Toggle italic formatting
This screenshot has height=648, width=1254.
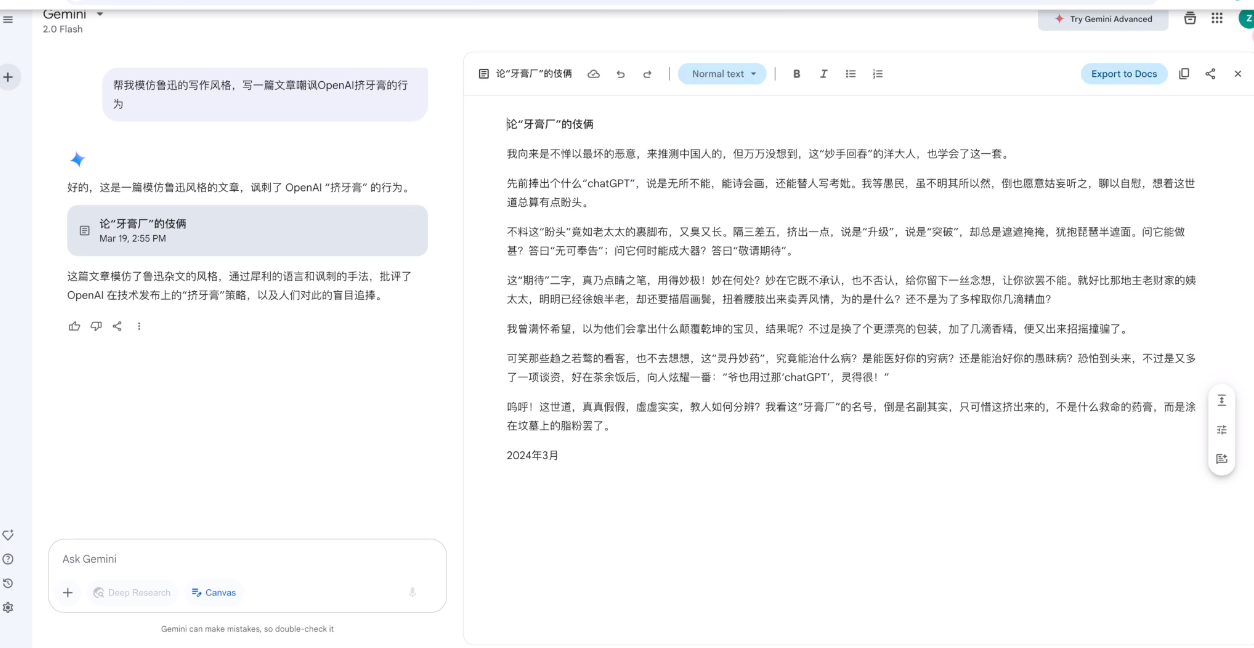pos(824,74)
